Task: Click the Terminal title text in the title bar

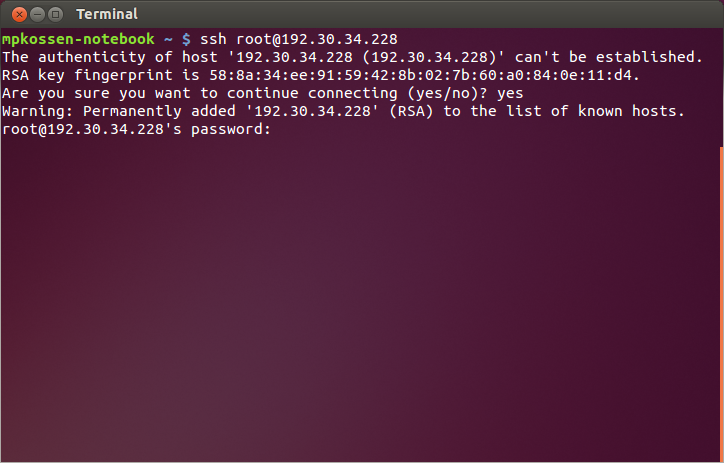Action: (x=107, y=14)
